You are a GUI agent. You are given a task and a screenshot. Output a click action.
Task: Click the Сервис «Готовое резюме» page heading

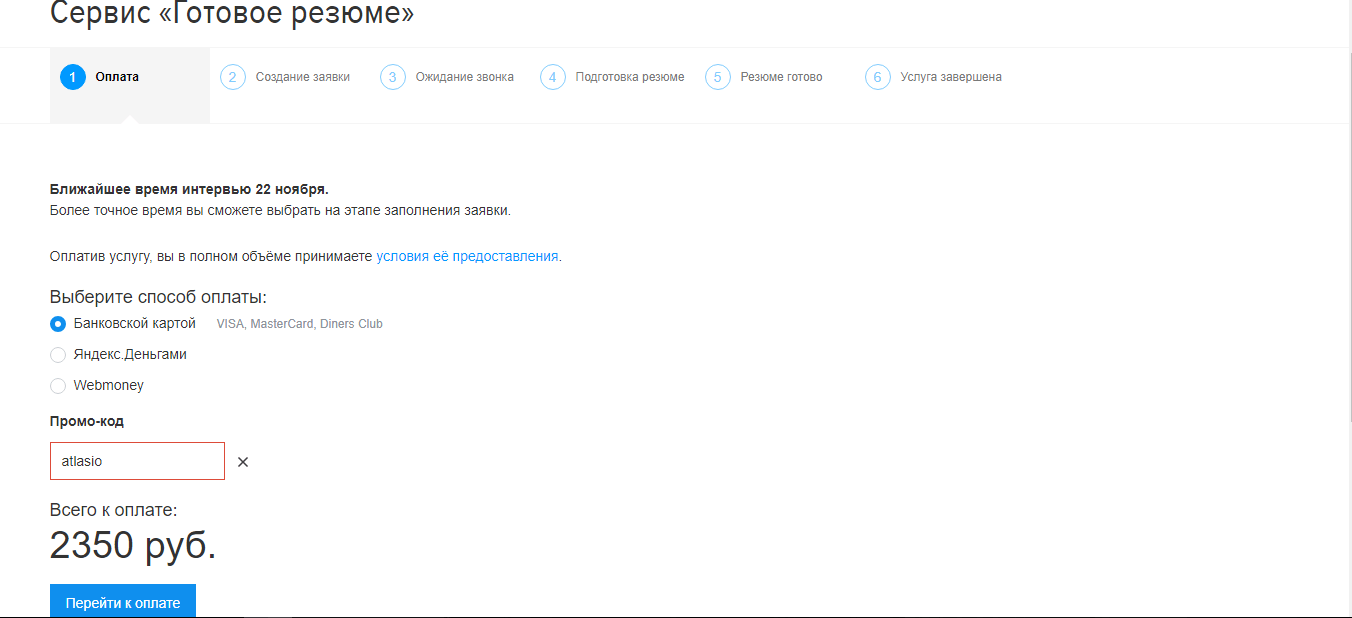[231, 14]
